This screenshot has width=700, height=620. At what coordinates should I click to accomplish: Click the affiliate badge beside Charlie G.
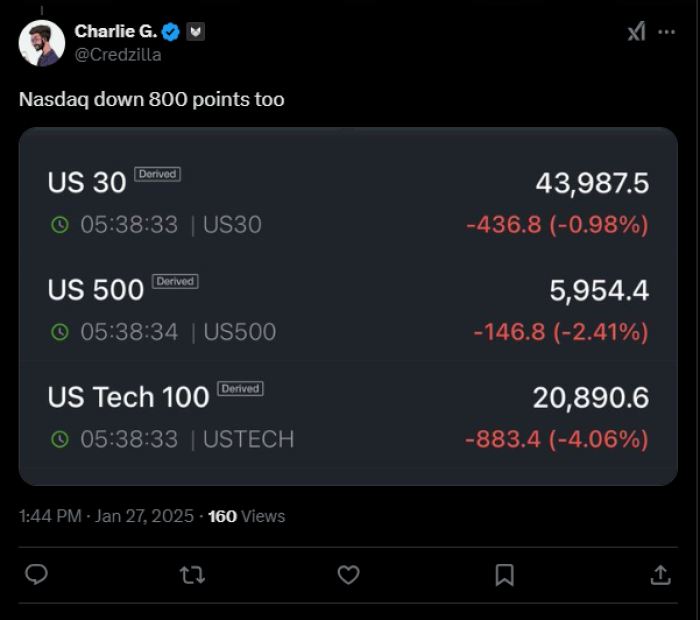click(x=195, y=32)
